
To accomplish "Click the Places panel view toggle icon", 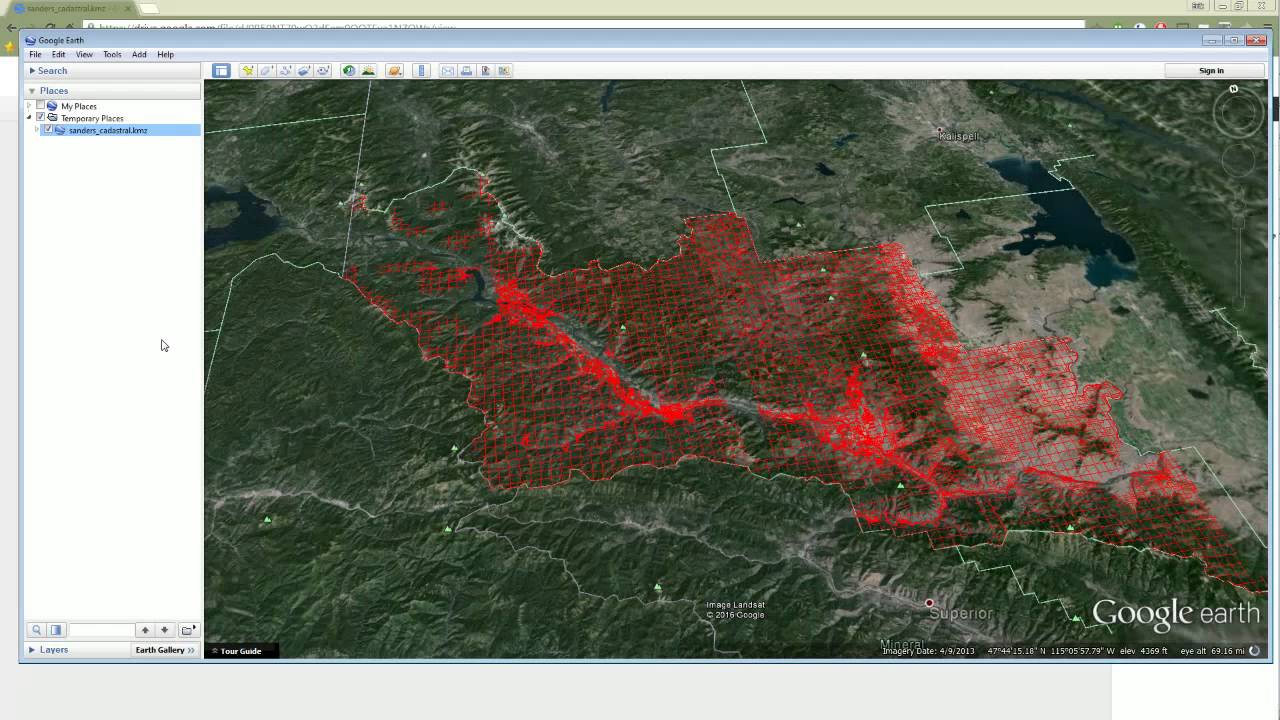I will [x=56, y=630].
